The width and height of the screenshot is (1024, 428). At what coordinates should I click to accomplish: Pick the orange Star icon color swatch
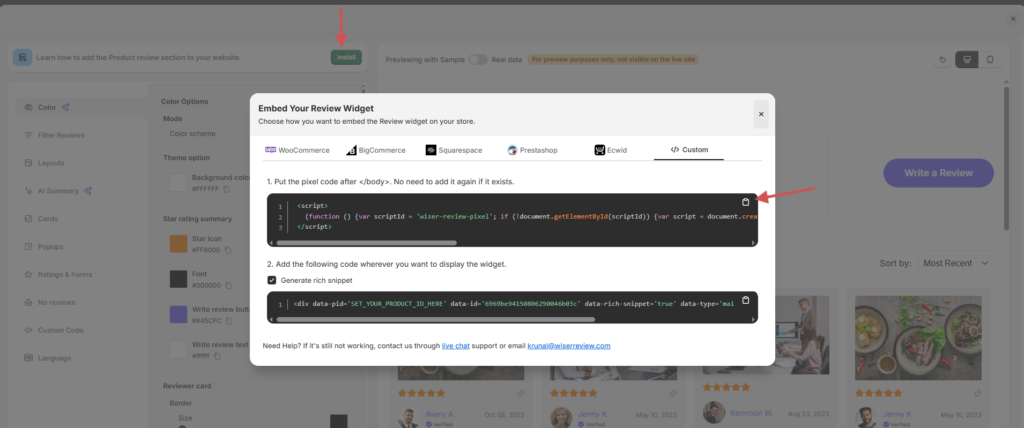point(178,244)
